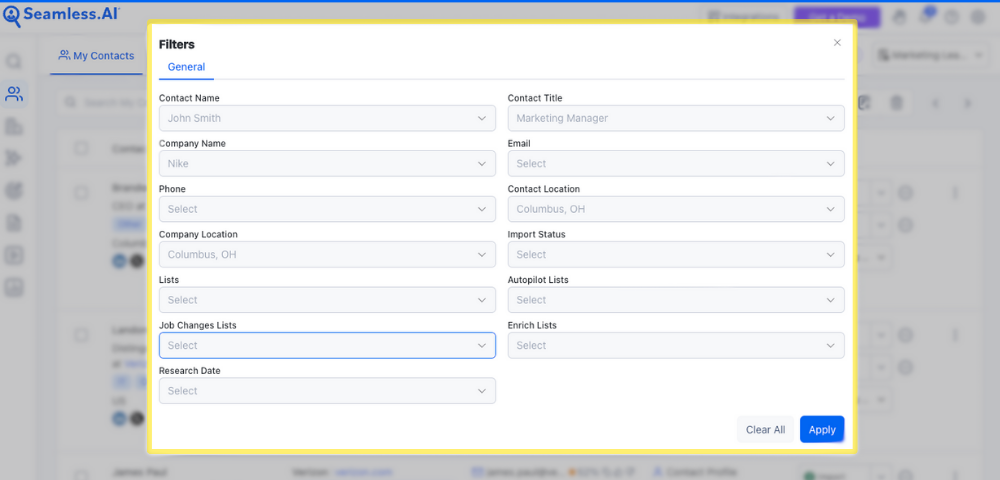Tick the first contact row checkbox
1000x480 pixels.
tap(81, 193)
